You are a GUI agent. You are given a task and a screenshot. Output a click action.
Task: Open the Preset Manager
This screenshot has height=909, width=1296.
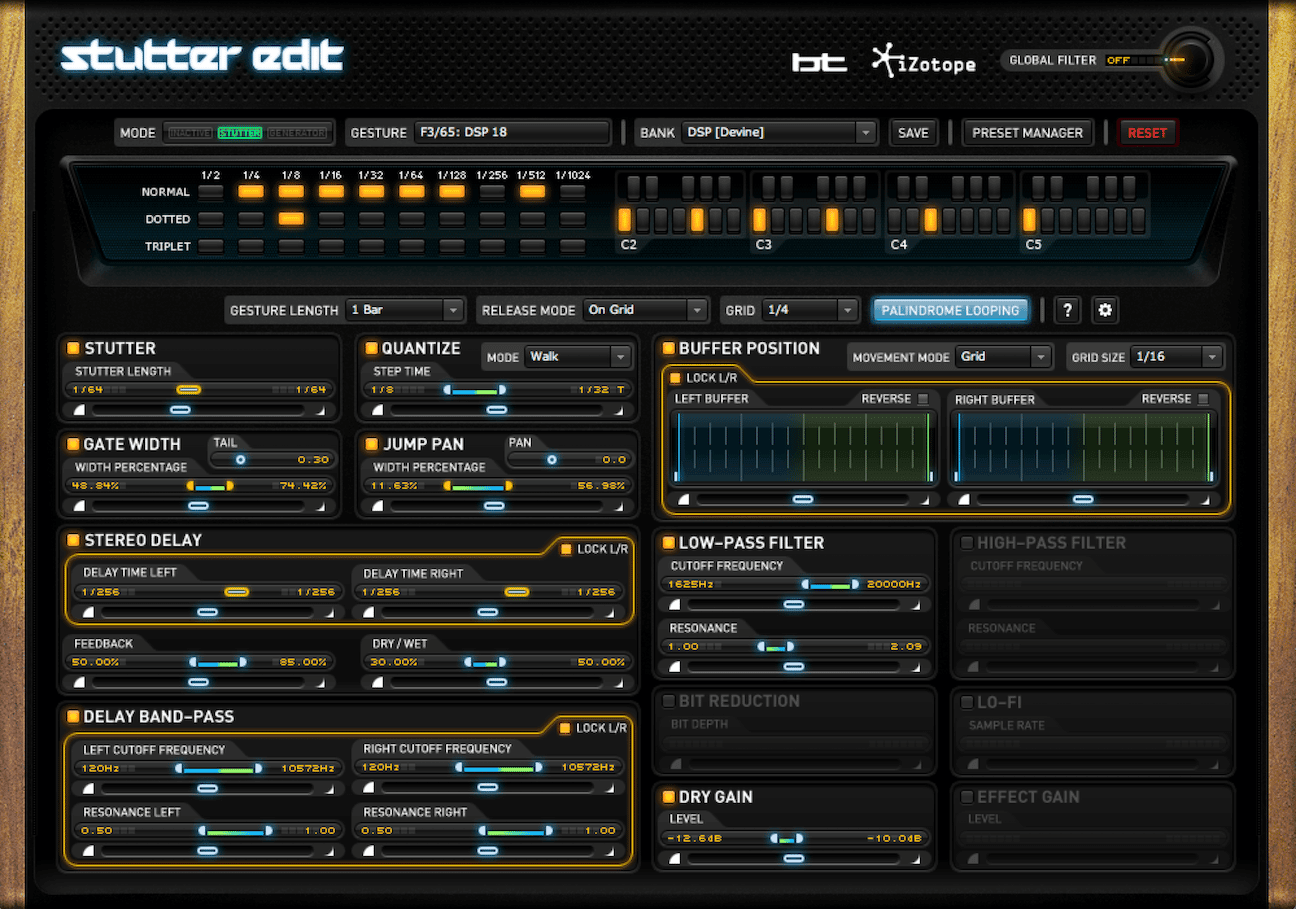point(1028,132)
